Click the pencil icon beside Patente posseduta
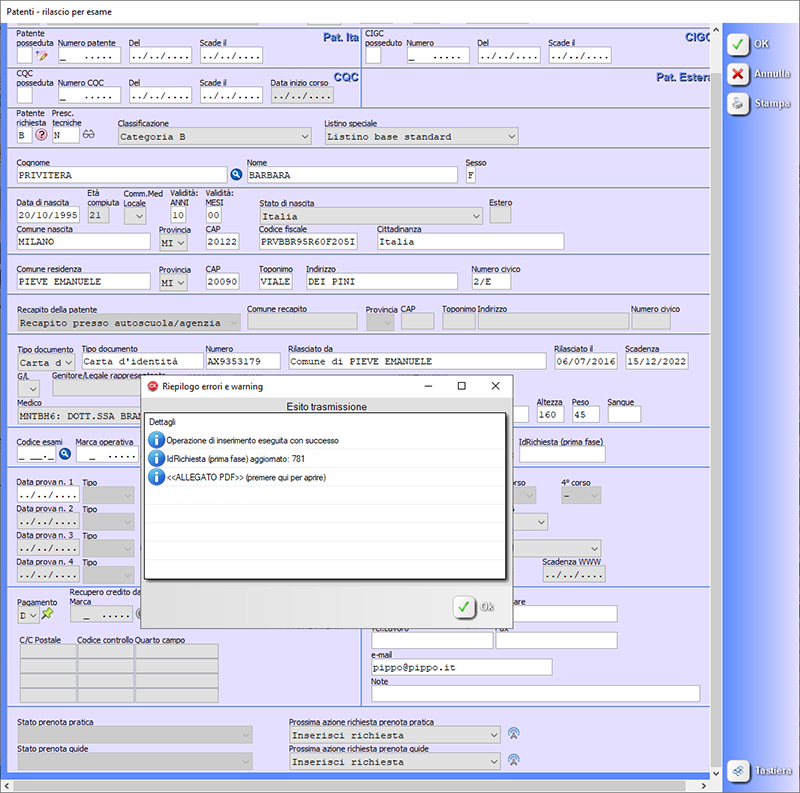The image size is (800, 793). [x=42, y=56]
